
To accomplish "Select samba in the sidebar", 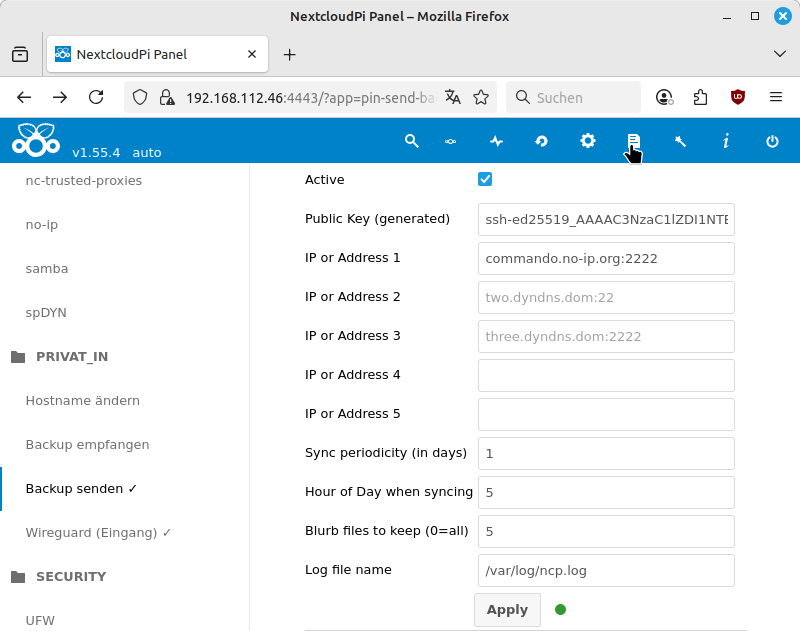I will [47, 269].
